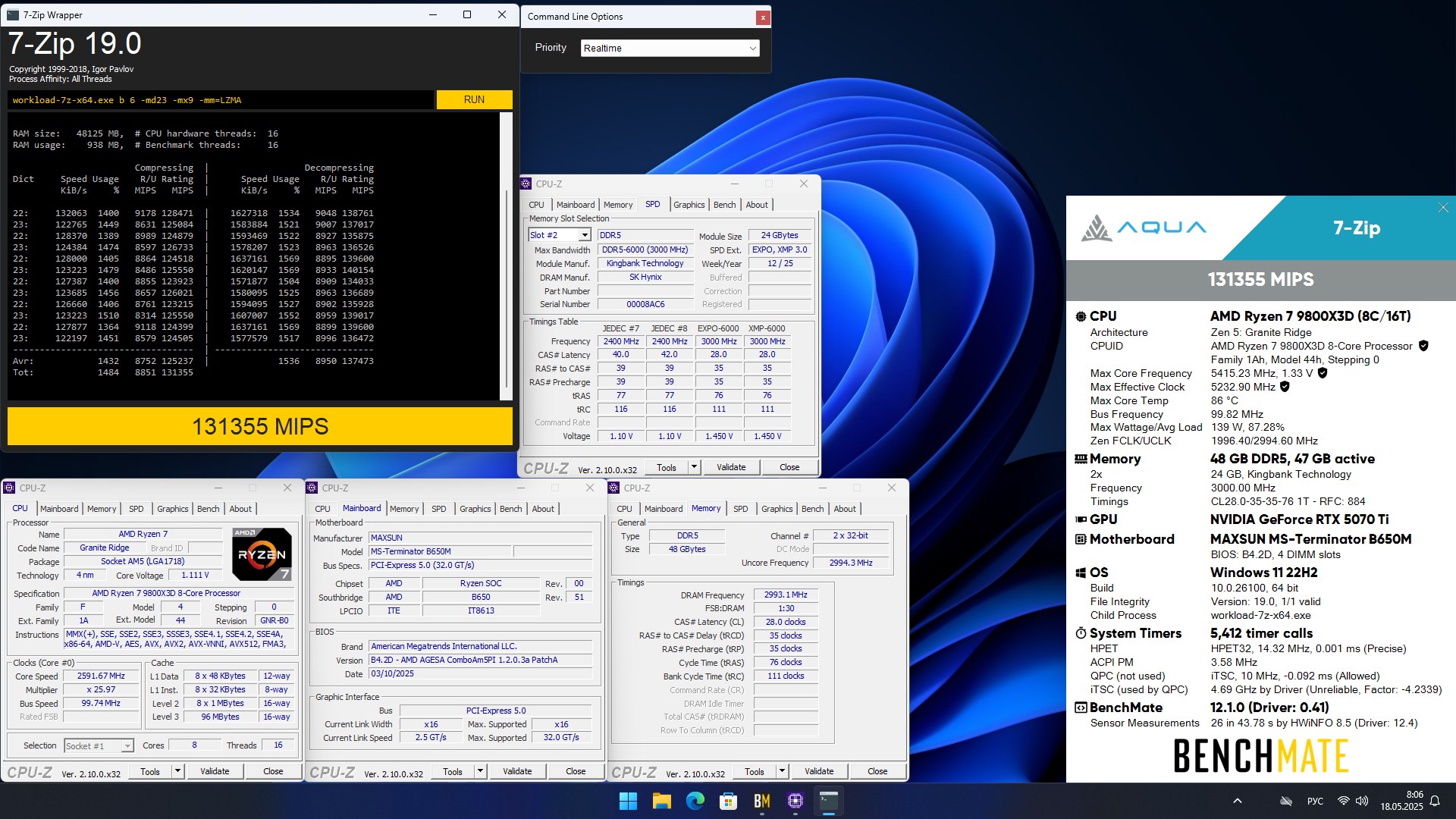The image size is (1456, 819).
Task: Click the РУС language indicator
Action: (1315, 801)
